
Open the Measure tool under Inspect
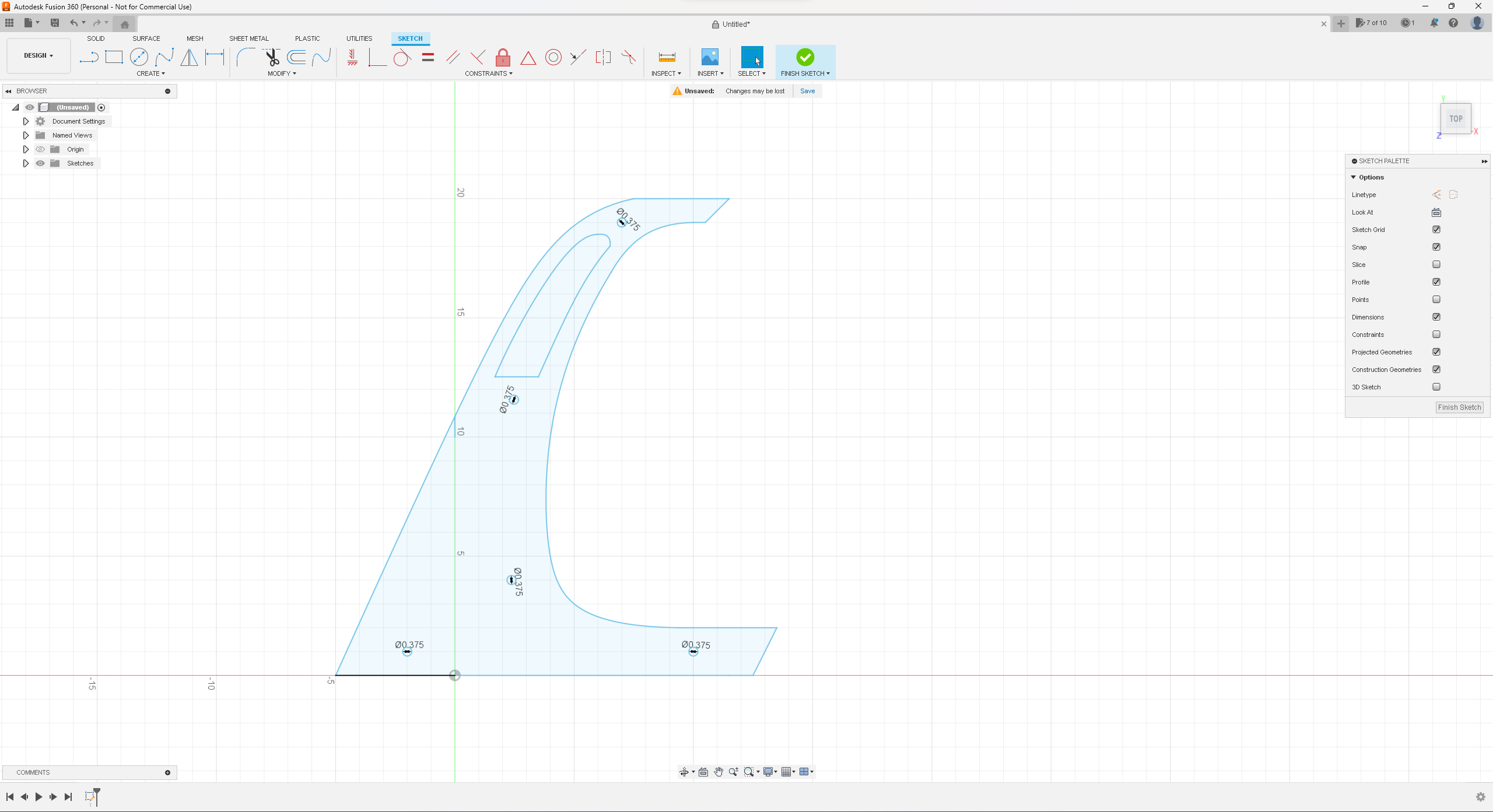point(667,57)
